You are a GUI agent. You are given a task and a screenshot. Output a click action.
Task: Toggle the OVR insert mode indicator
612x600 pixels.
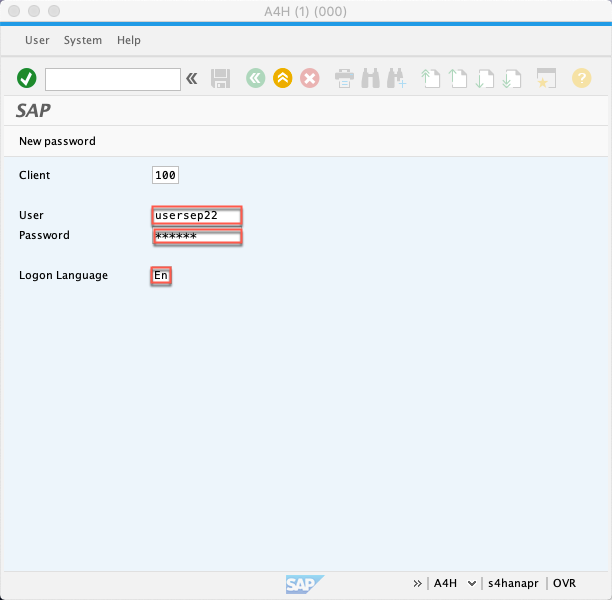[564, 583]
